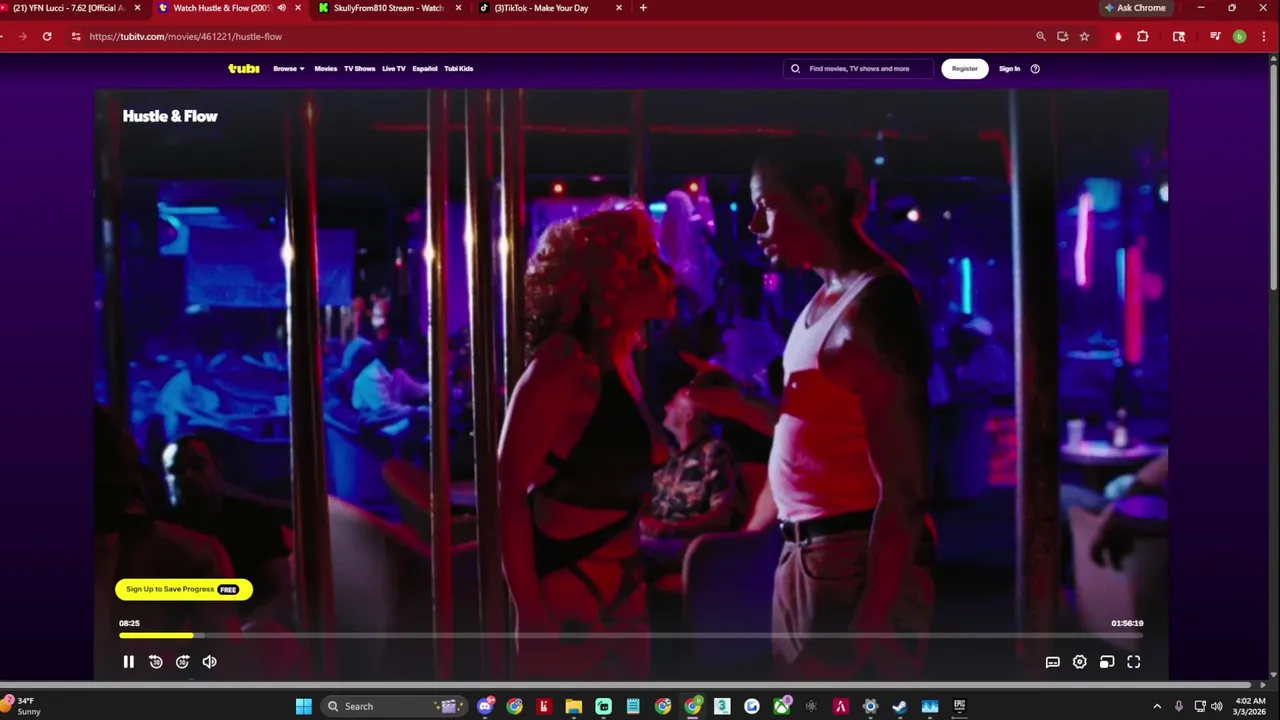The width and height of the screenshot is (1280, 720).
Task: View site information icon in address bar
Action: [75, 36]
